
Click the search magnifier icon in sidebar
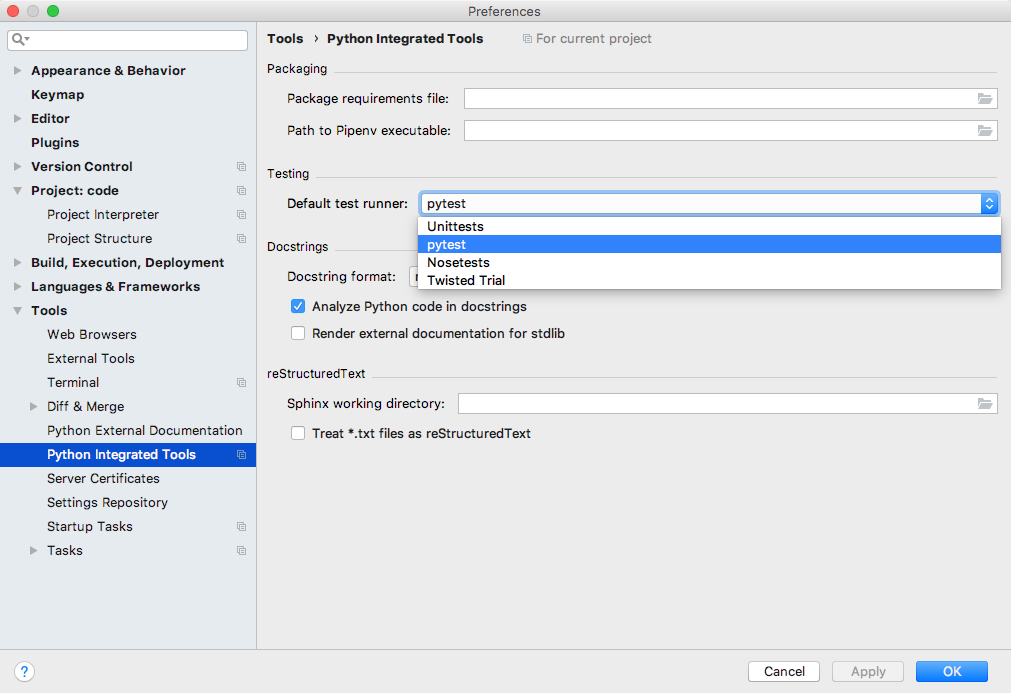pos(18,39)
